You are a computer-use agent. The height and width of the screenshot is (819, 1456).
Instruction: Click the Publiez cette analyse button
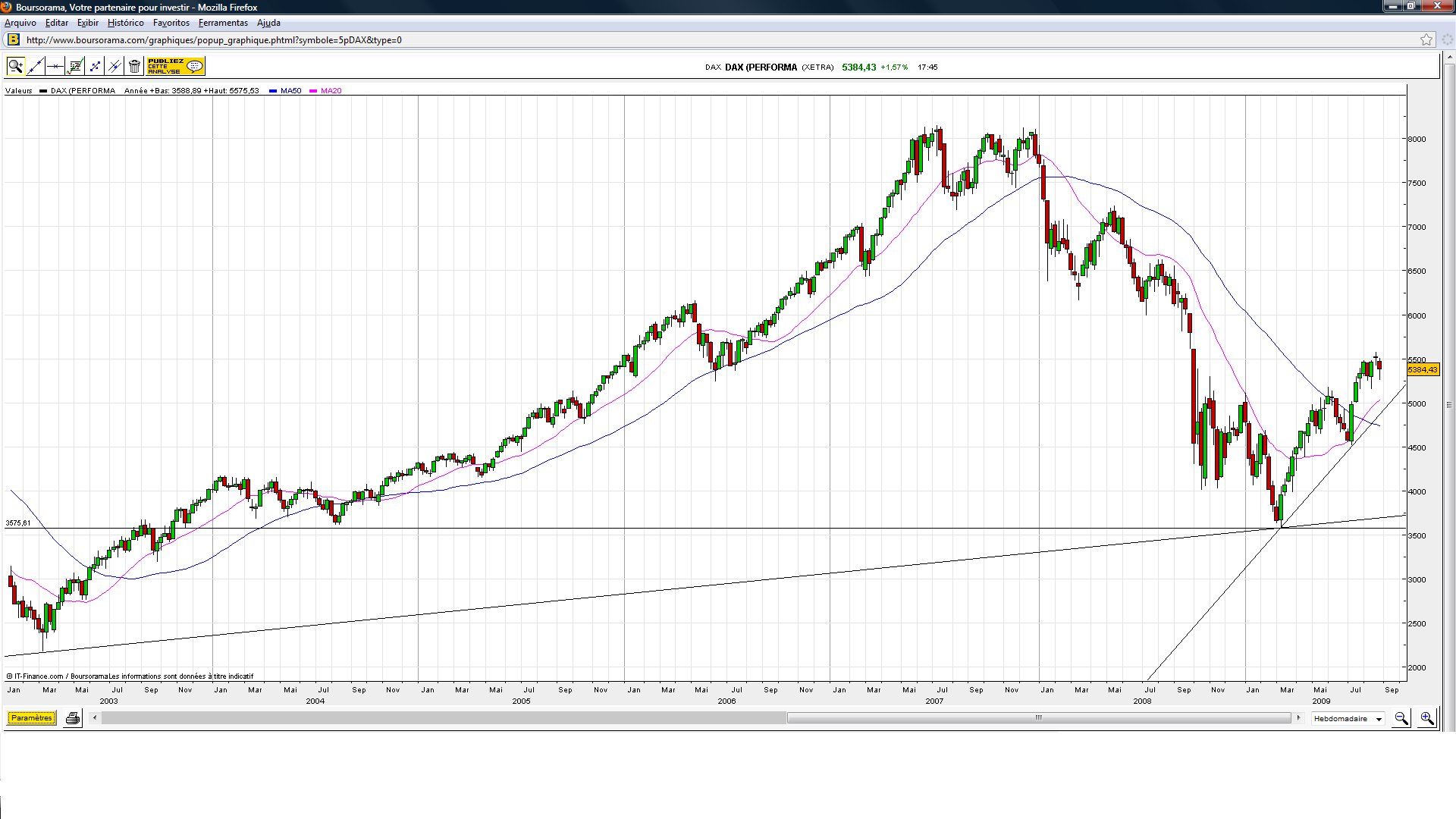tap(175, 67)
